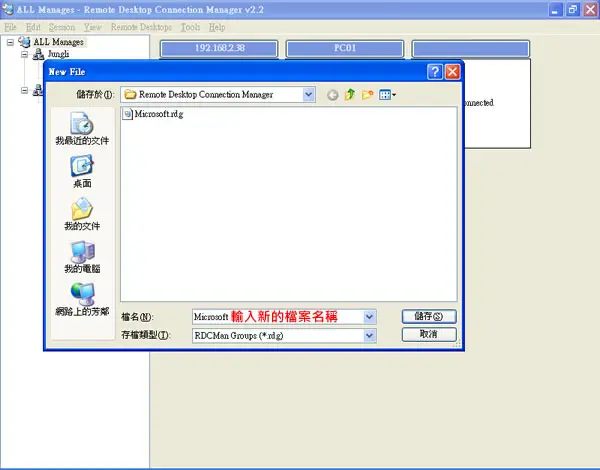Collapse the Jungli group node
The width and height of the screenshot is (600, 470).
coord(24,54)
